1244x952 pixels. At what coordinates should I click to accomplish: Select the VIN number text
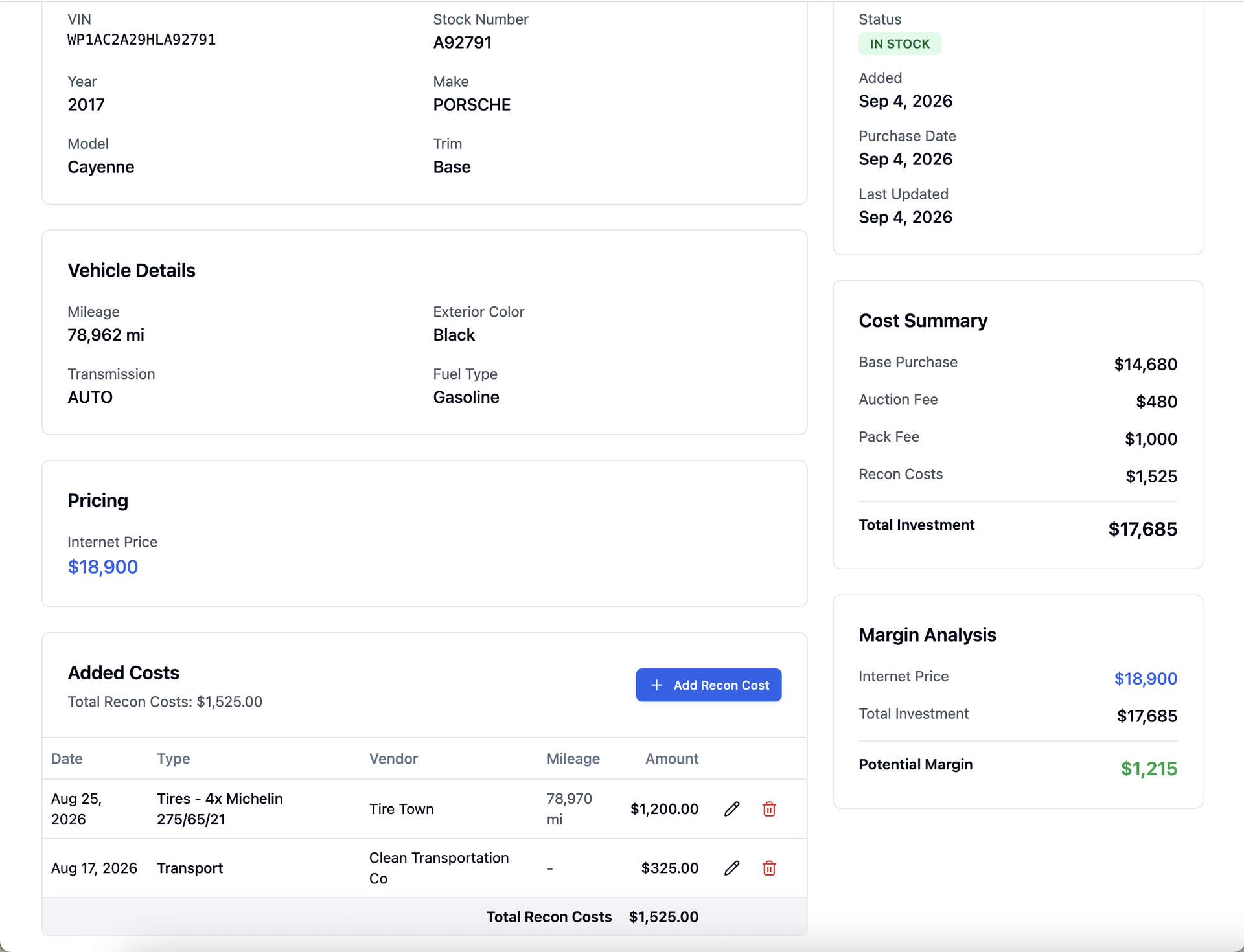click(142, 40)
